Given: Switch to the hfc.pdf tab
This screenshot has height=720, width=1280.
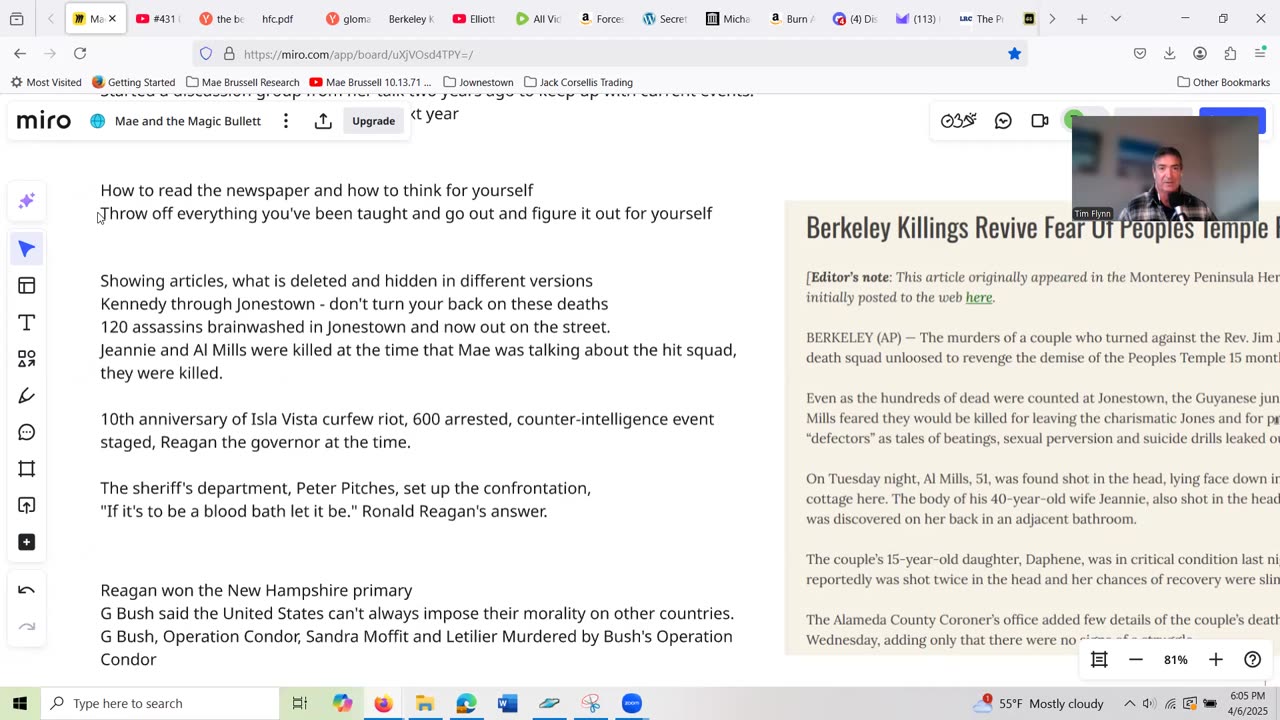Looking at the screenshot, I should tap(277, 19).
